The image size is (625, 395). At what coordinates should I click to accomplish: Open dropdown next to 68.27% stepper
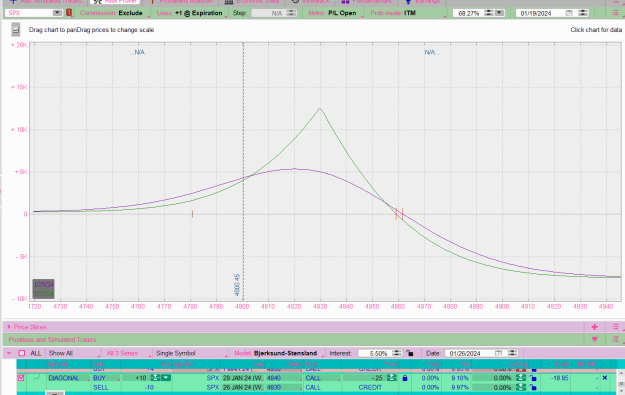[x=499, y=13]
